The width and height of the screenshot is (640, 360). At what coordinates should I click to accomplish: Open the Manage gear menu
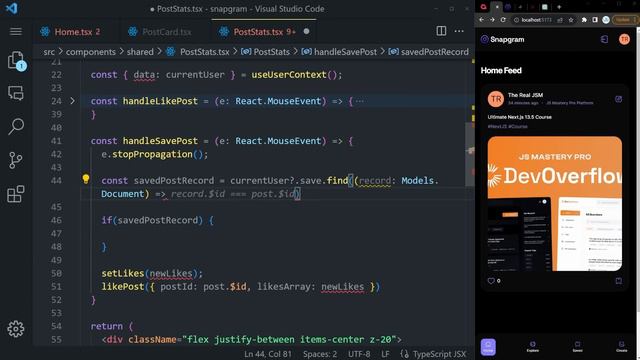(x=16, y=329)
